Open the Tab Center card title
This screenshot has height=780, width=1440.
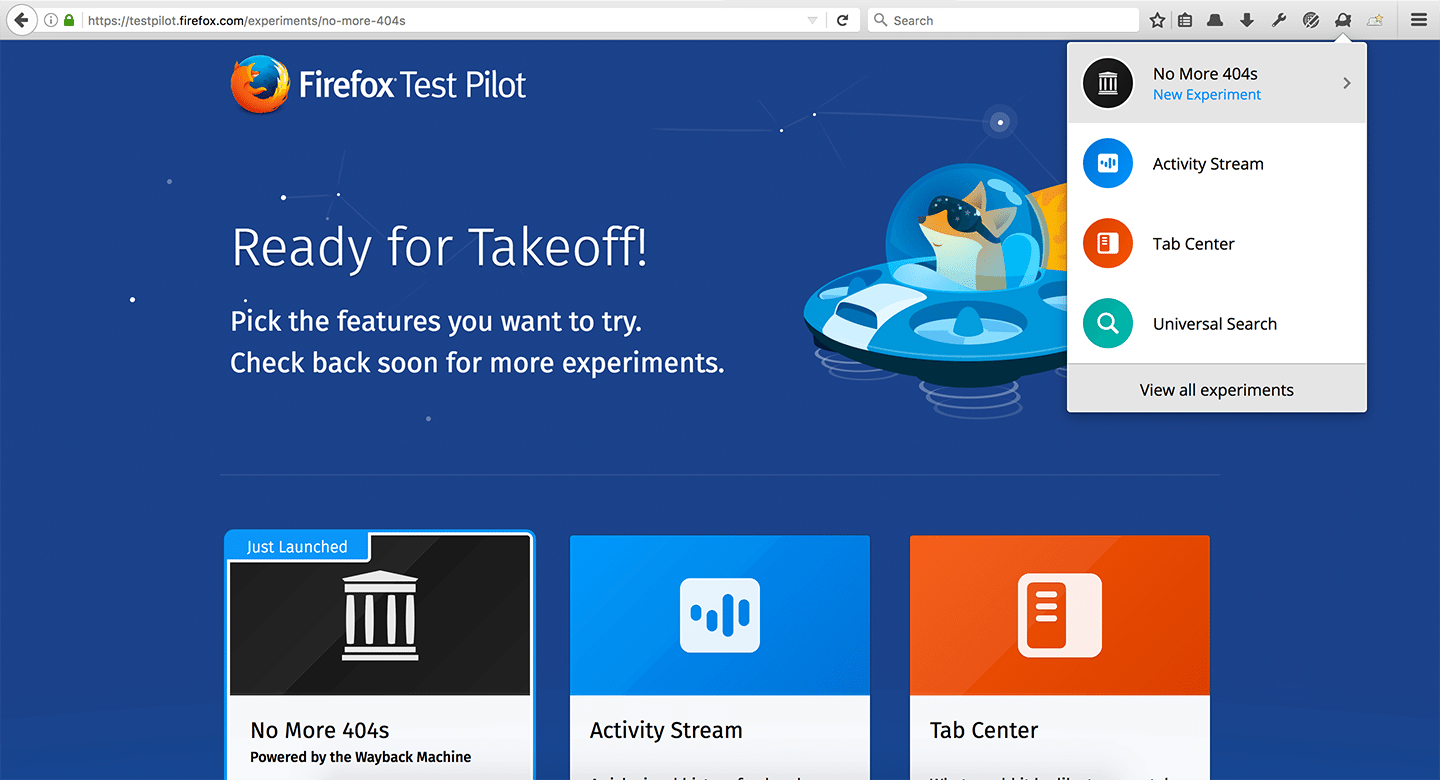984,731
